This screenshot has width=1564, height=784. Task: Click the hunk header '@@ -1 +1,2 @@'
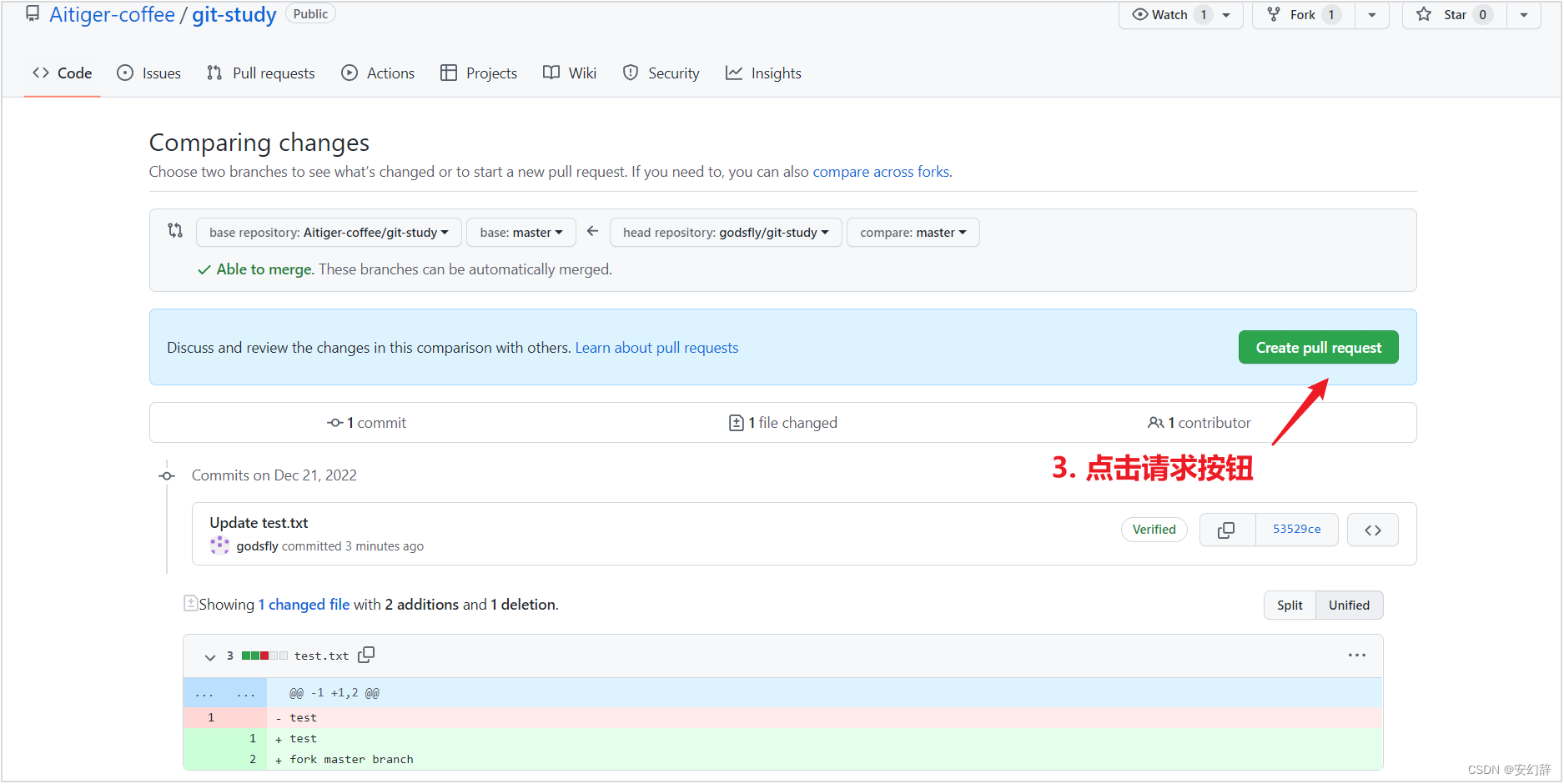334,693
